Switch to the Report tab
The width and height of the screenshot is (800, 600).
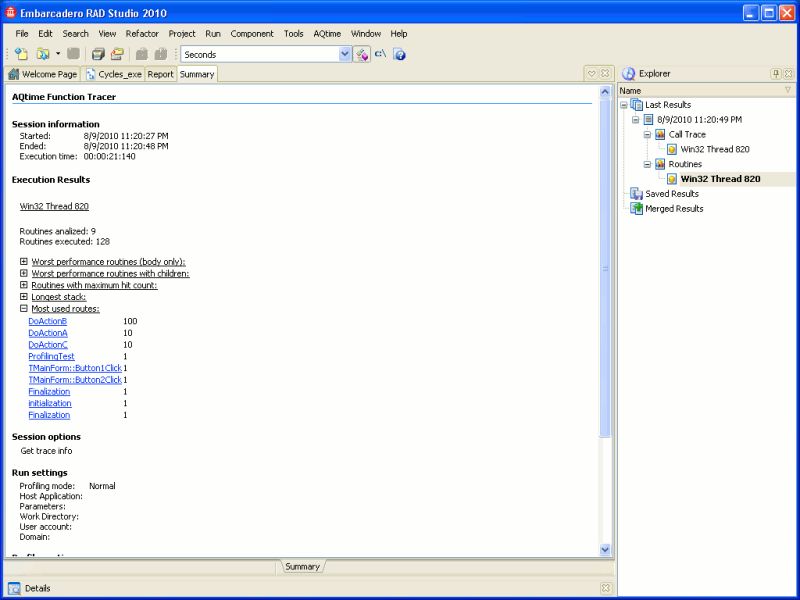[x=160, y=73]
